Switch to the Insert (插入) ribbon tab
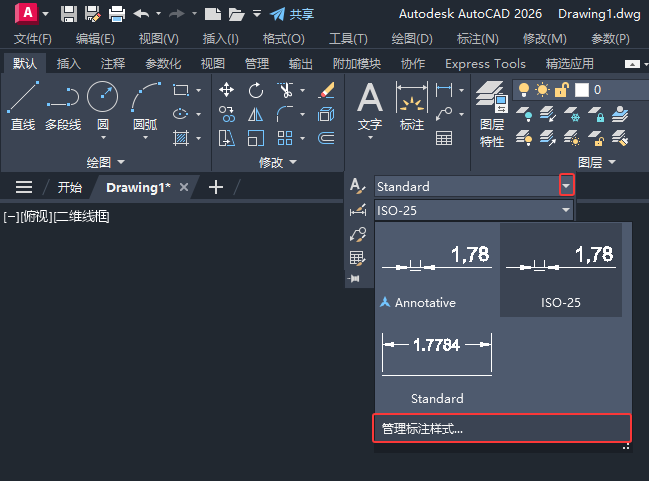This screenshot has height=481, width=649. 69,64
